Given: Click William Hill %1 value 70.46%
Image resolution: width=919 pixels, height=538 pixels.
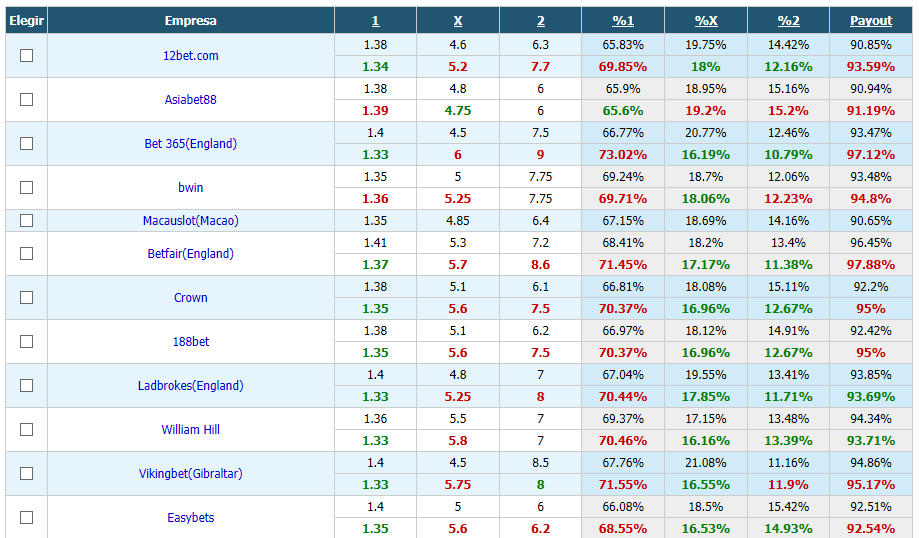Looking at the screenshot, I should 623,441.
